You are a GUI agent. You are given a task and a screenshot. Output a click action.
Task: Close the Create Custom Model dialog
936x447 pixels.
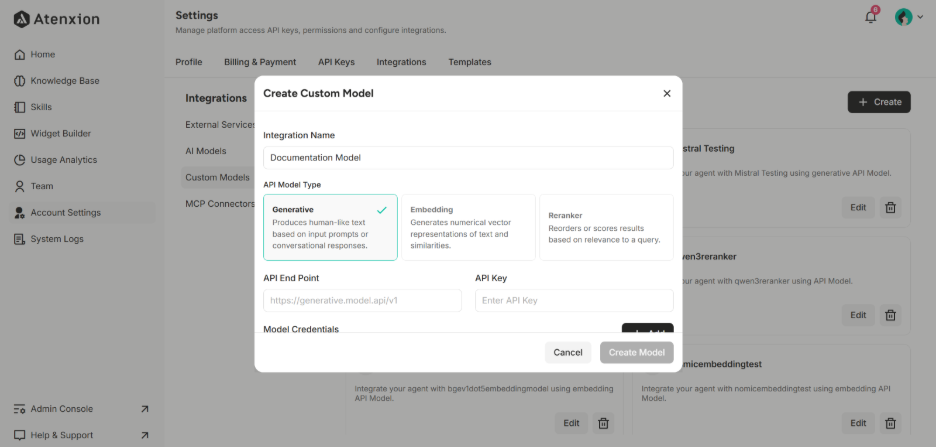tap(667, 93)
